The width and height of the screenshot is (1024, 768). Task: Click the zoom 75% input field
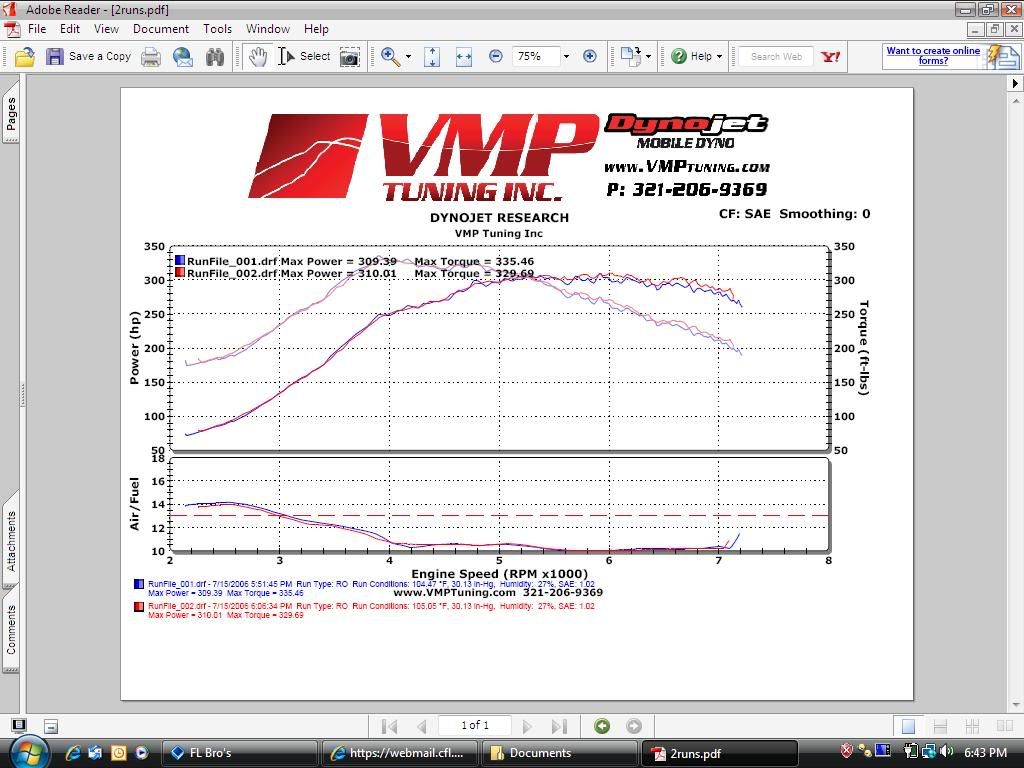coord(536,57)
